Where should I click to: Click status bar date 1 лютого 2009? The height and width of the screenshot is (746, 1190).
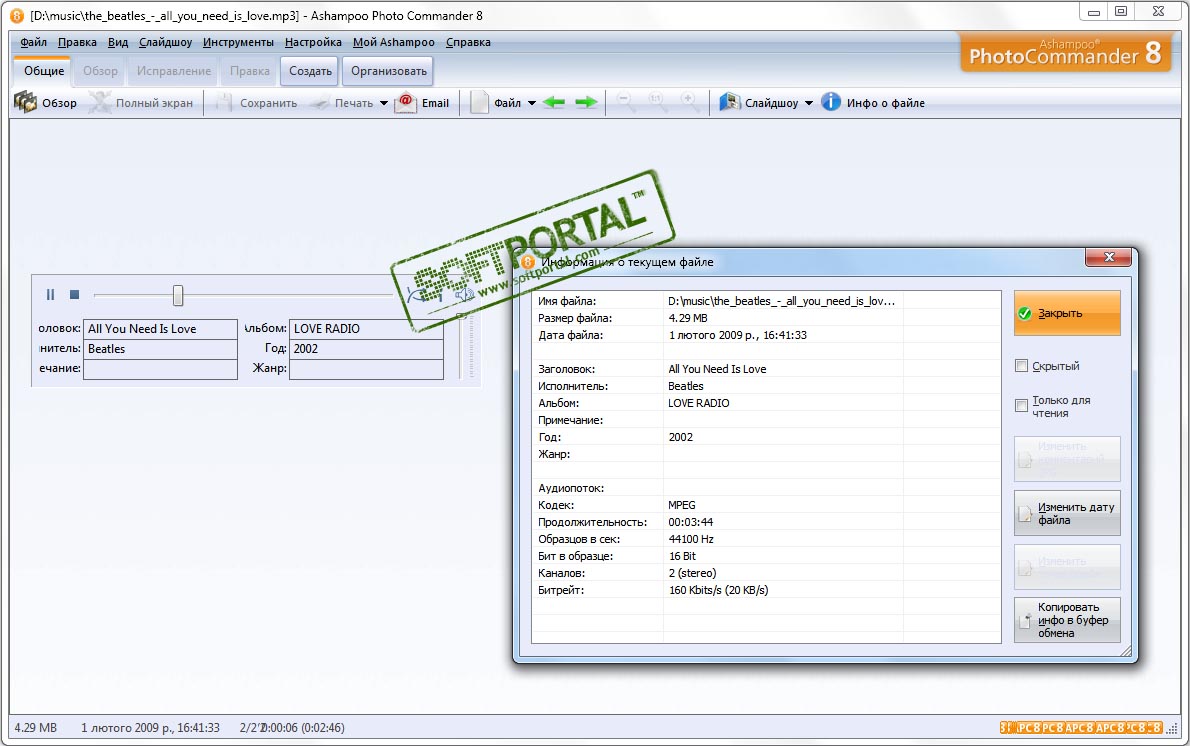tap(150, 728)
